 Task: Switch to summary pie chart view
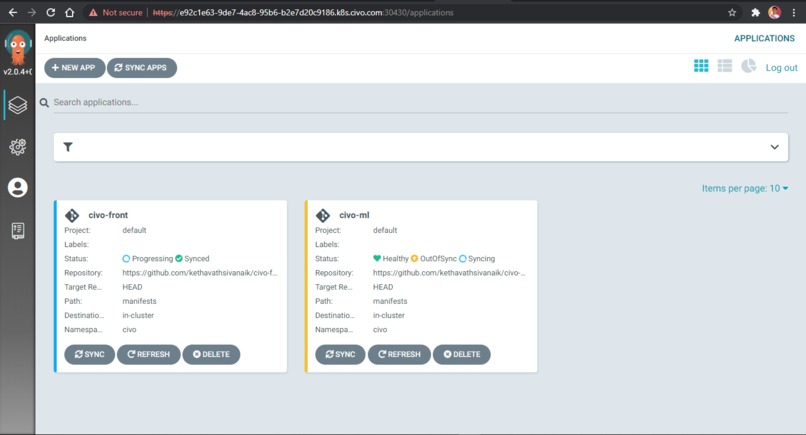[748, 66]
